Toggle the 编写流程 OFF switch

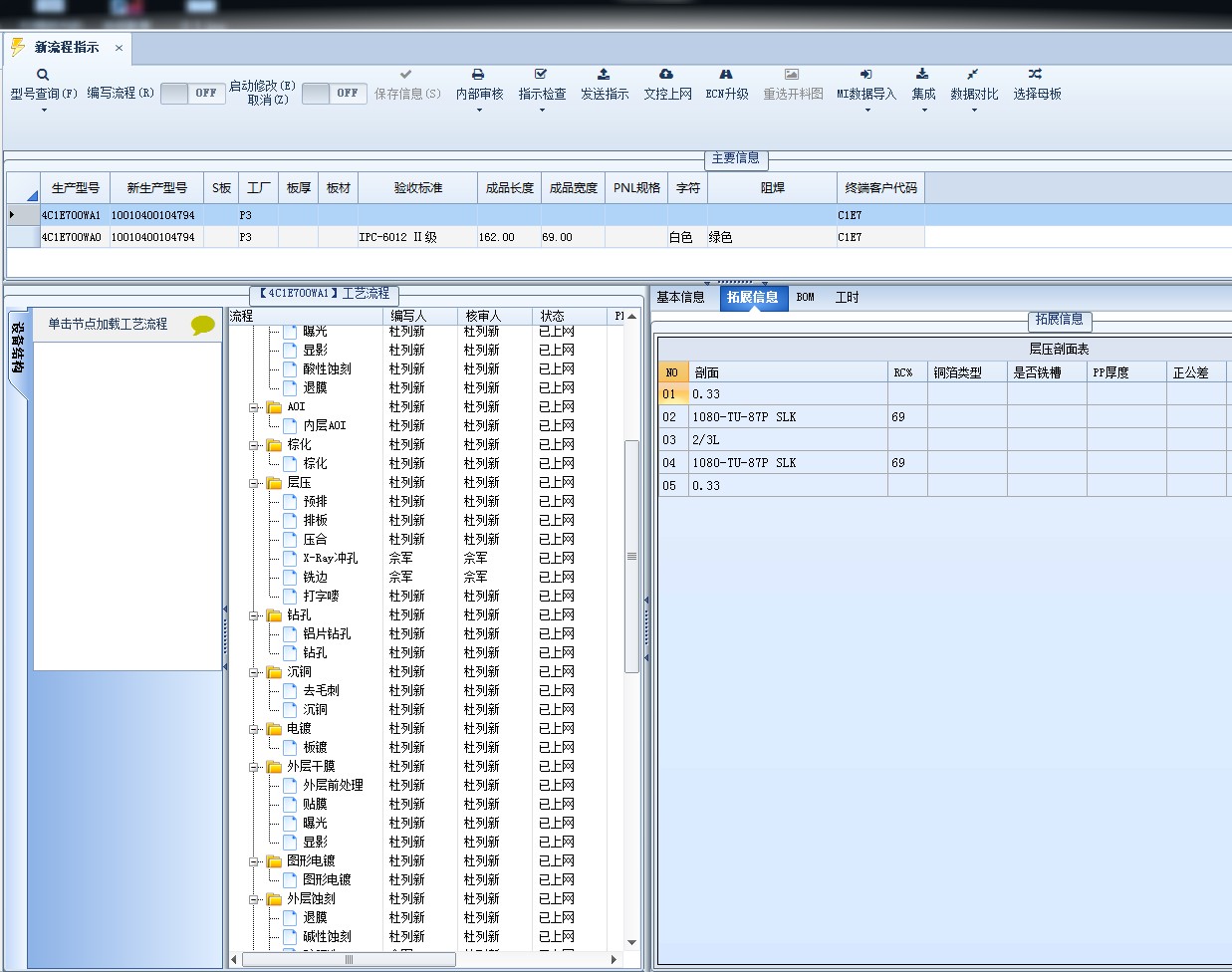pos(192,93)
